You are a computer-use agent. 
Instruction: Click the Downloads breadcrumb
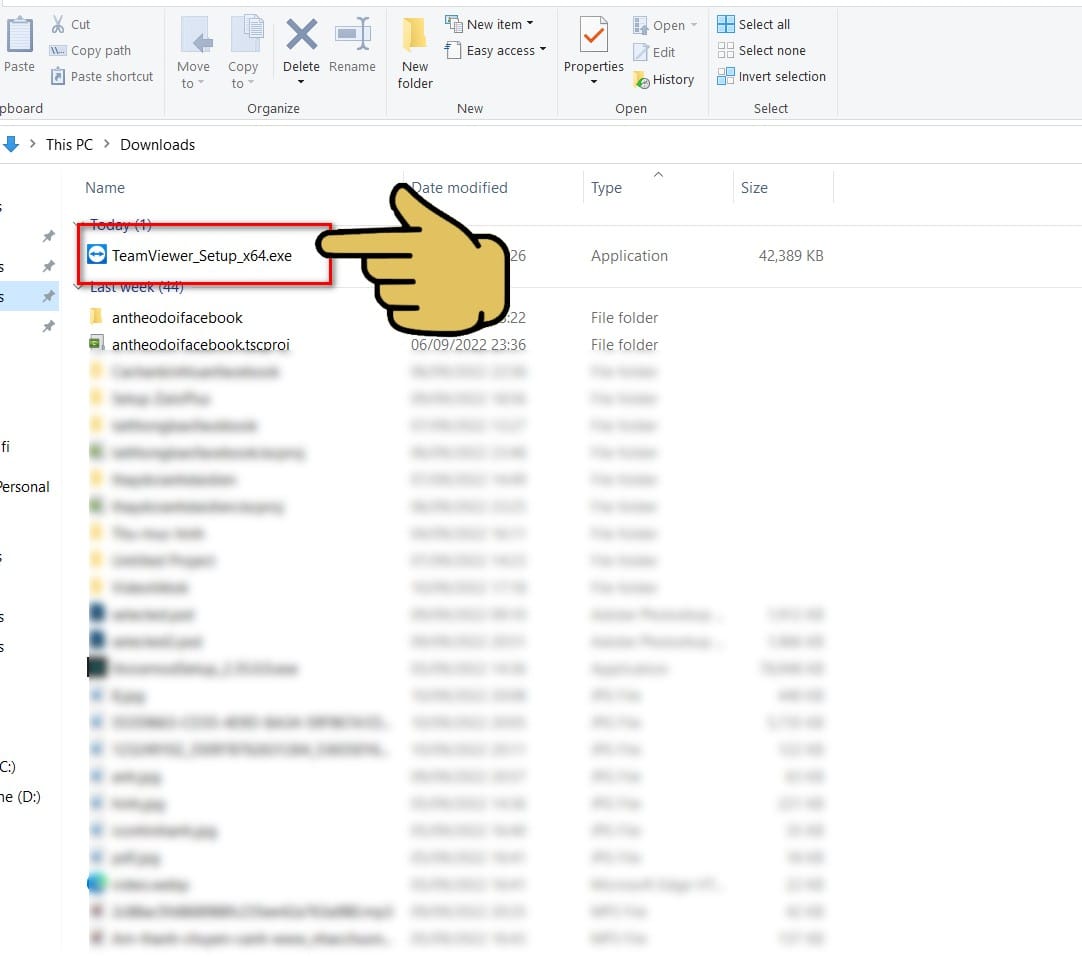tap(157, 144)
